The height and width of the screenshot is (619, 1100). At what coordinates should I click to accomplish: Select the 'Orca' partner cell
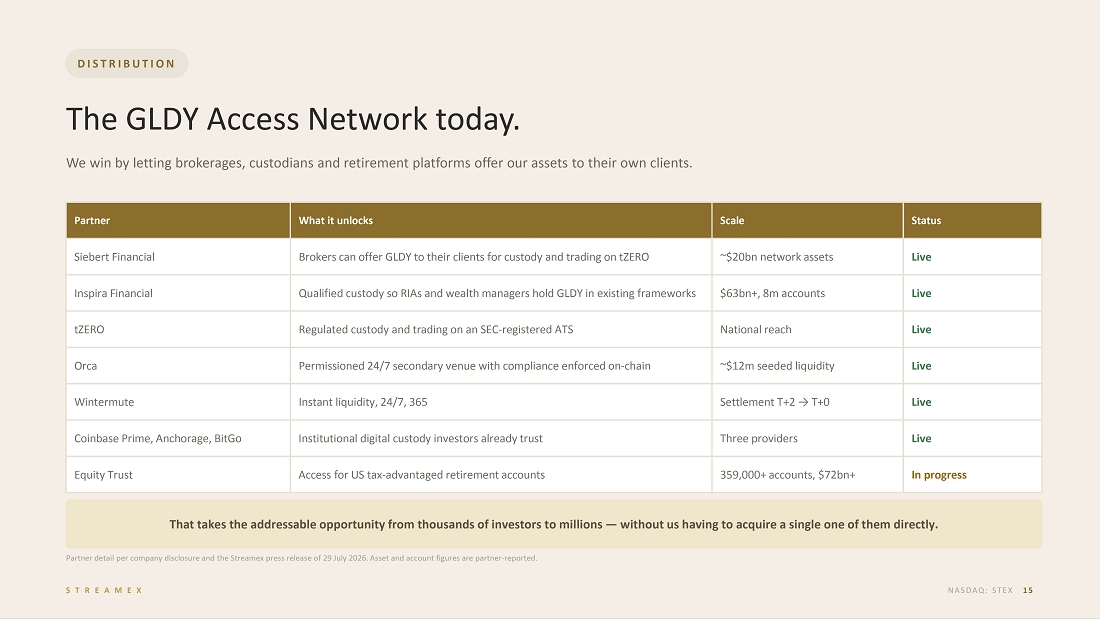pos(178,366)
